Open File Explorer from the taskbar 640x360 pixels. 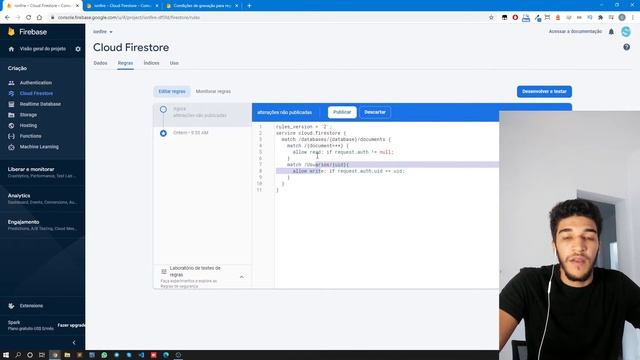coord(67,355)
